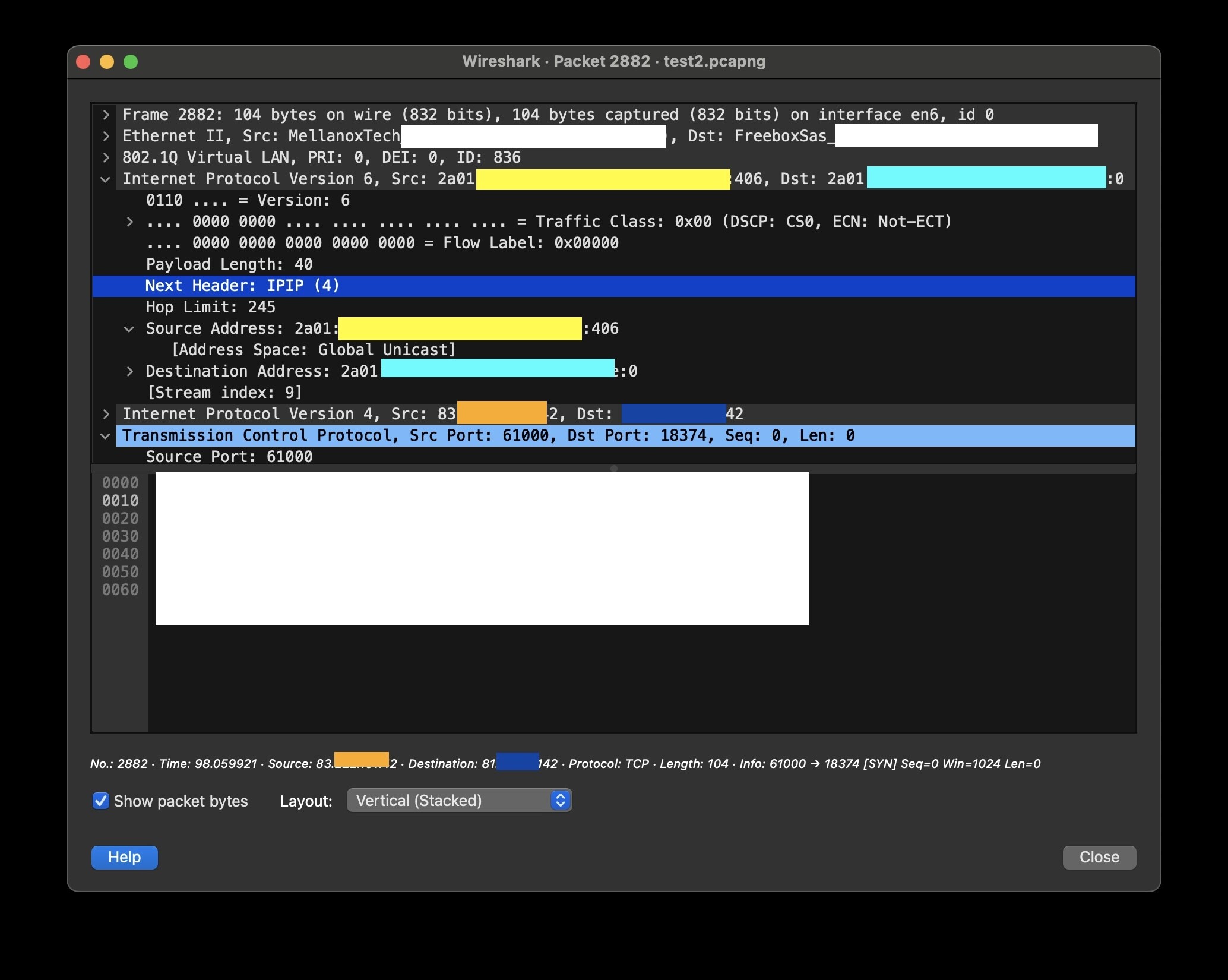Collapse the Transmission Control Protocol section
This screenshot has width=1228, height=980.
pos(106,435)
